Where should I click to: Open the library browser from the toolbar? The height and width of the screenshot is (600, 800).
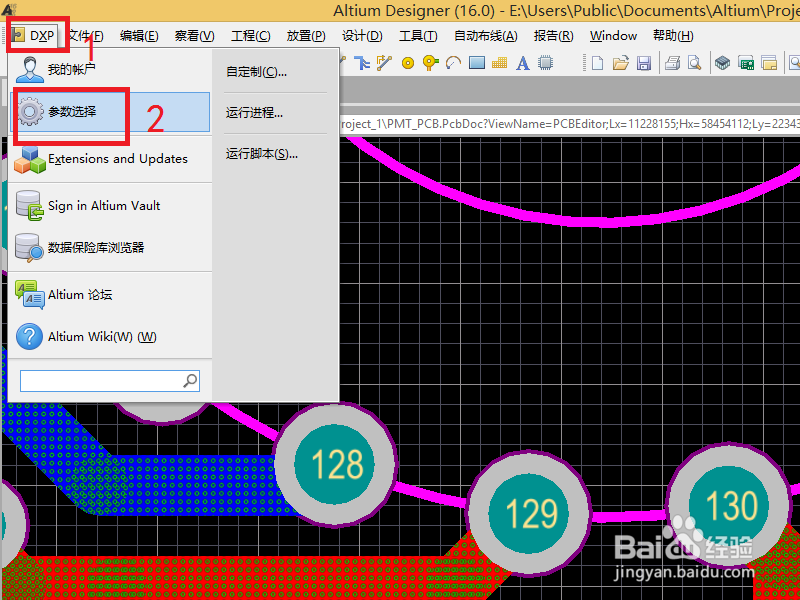coord(723,63)
